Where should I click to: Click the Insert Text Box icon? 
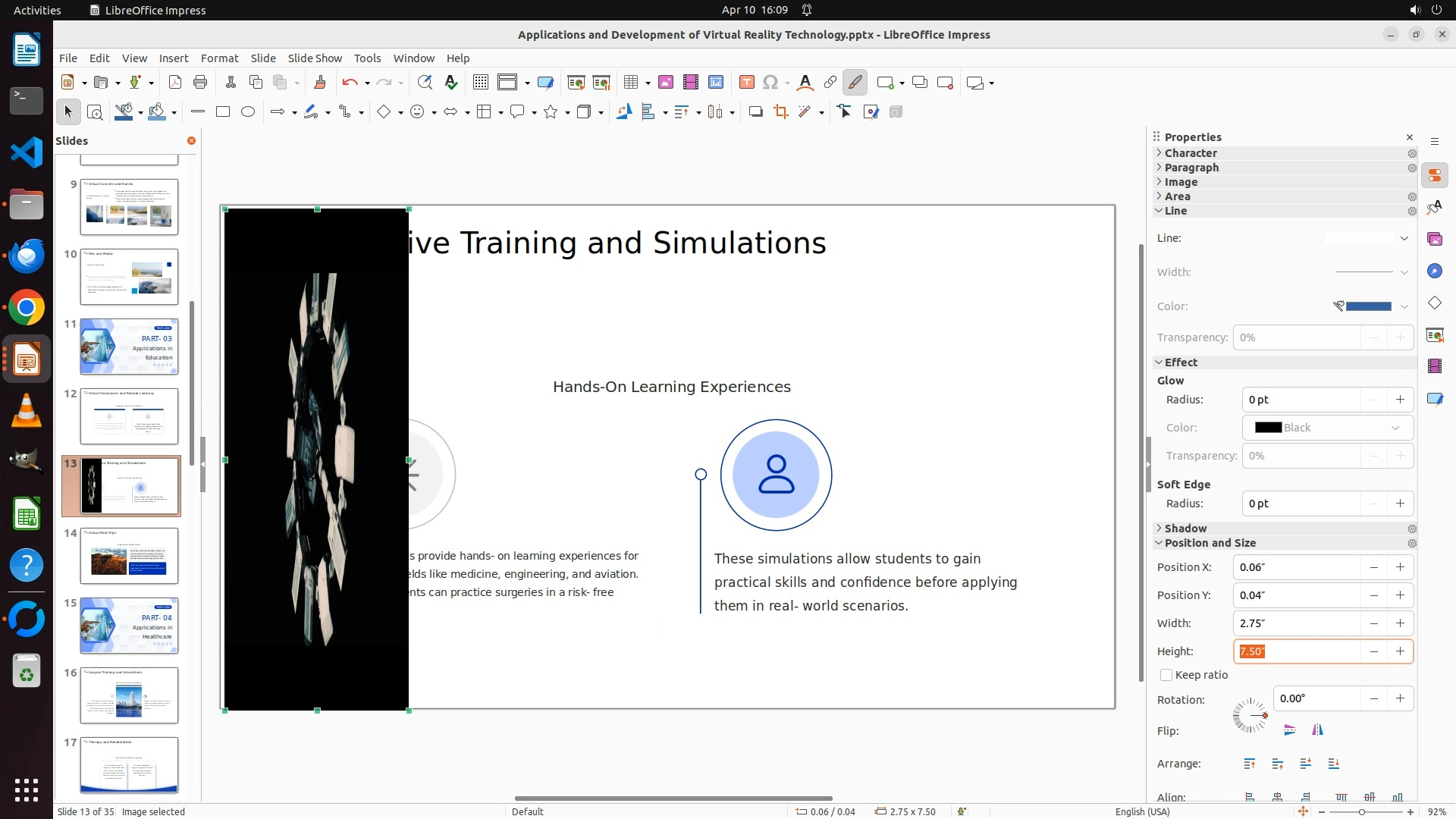746,83
